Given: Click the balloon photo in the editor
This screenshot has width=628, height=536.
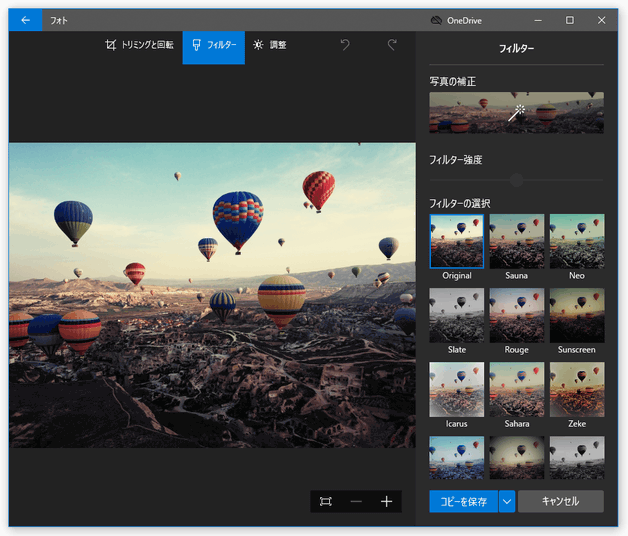Looking at the screenshot, I should tap(212, 295).
